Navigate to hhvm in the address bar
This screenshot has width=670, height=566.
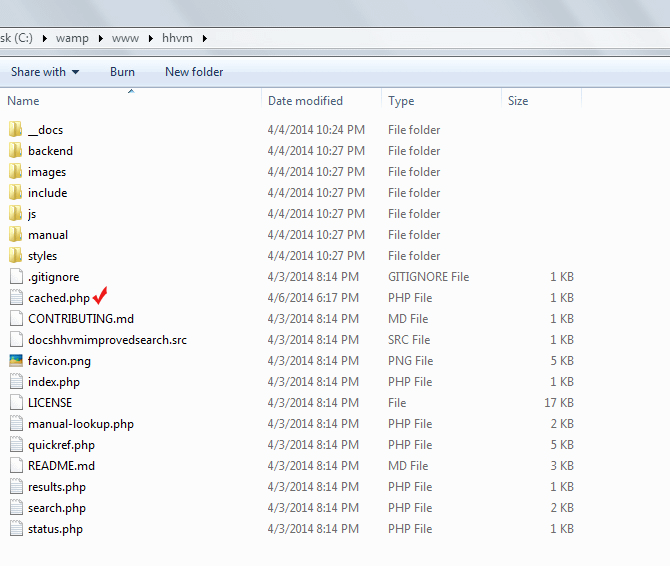click(x=177, y=38)
